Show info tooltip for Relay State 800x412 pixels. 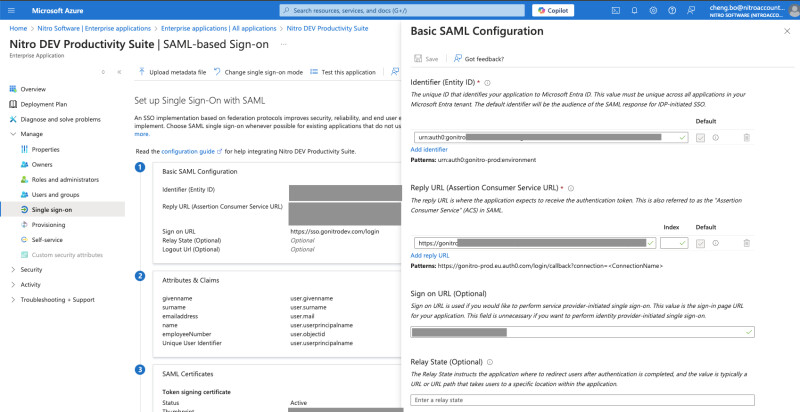[490, 362]
